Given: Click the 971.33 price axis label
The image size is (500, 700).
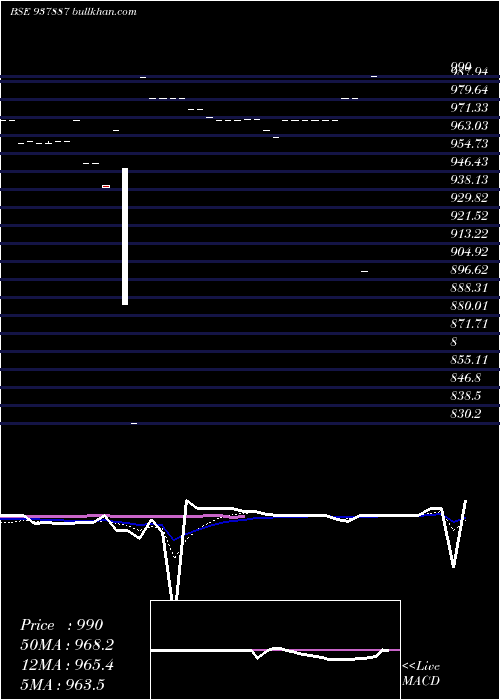Looking at the screenshot, I should point(469,108).
